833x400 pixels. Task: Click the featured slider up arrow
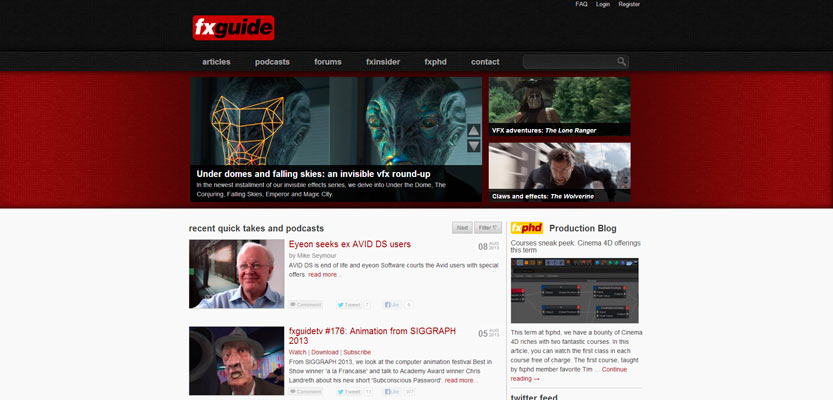tap(474, 131)
